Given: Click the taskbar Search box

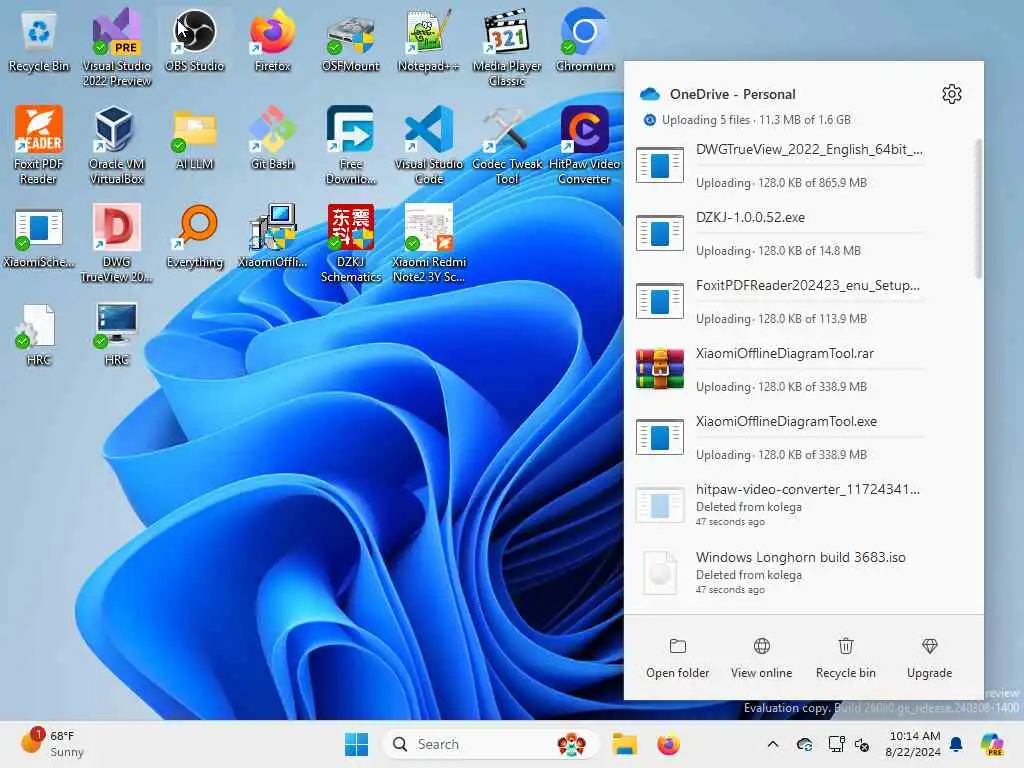Looking at the screenshot, I should [x=492, y=744].
